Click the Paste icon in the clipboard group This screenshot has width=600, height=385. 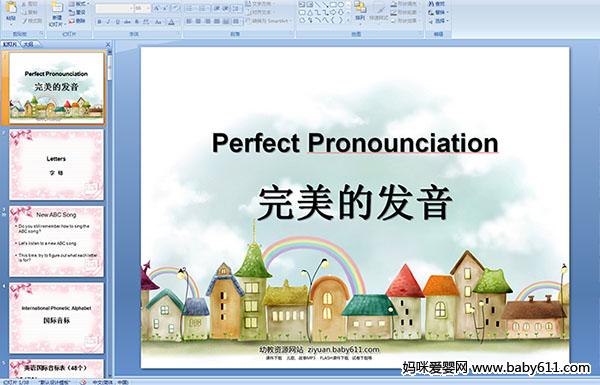point(11,8)
